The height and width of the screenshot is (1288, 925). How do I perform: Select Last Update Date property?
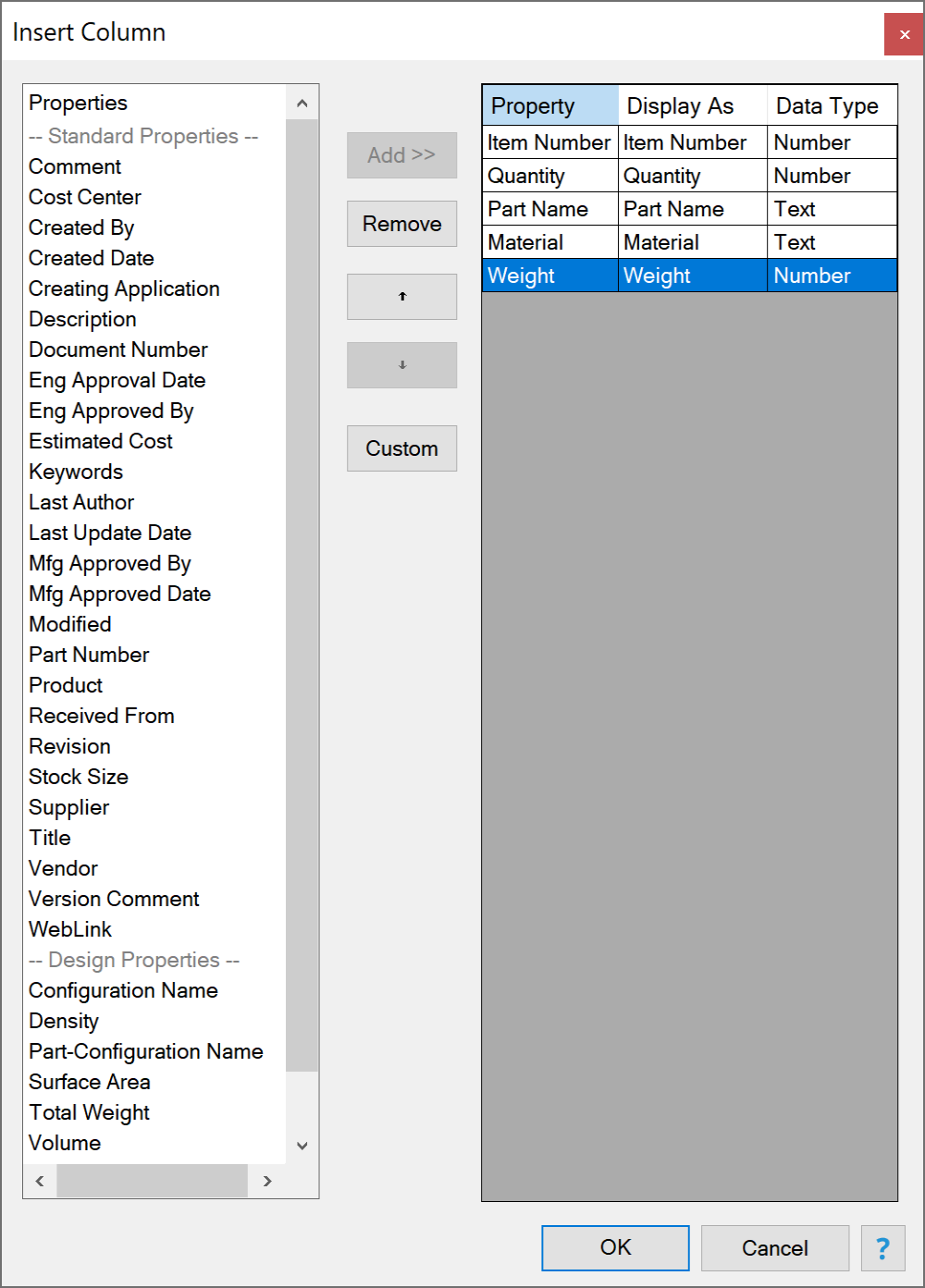[110, 533]
